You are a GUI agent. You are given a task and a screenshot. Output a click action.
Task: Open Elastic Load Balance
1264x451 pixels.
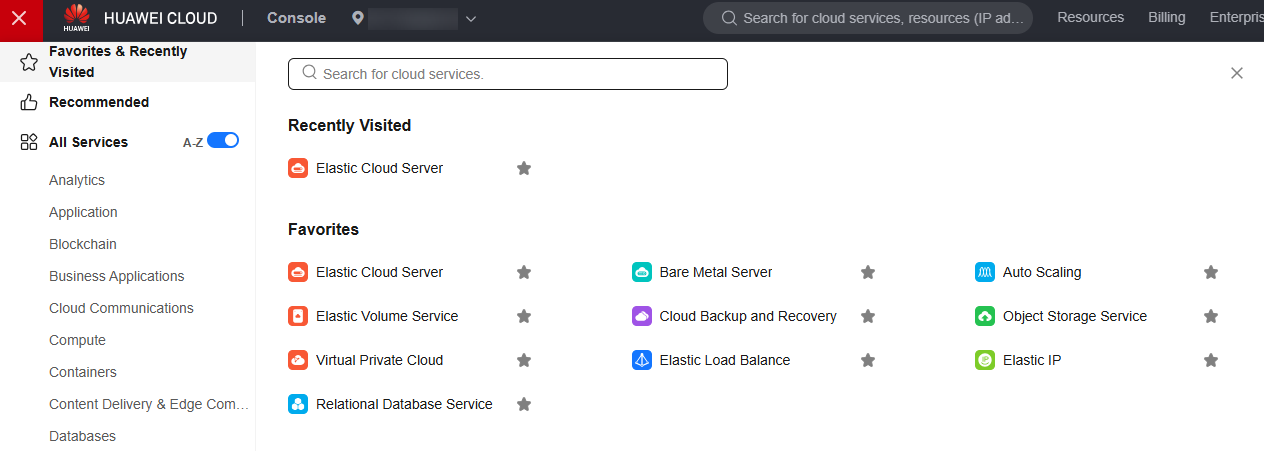pos(725,360)
